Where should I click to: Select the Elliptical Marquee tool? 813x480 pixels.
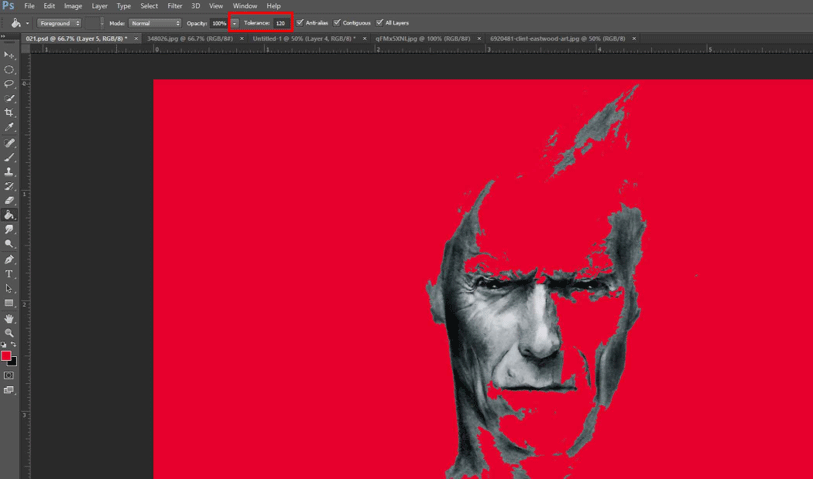click(9, 69)
